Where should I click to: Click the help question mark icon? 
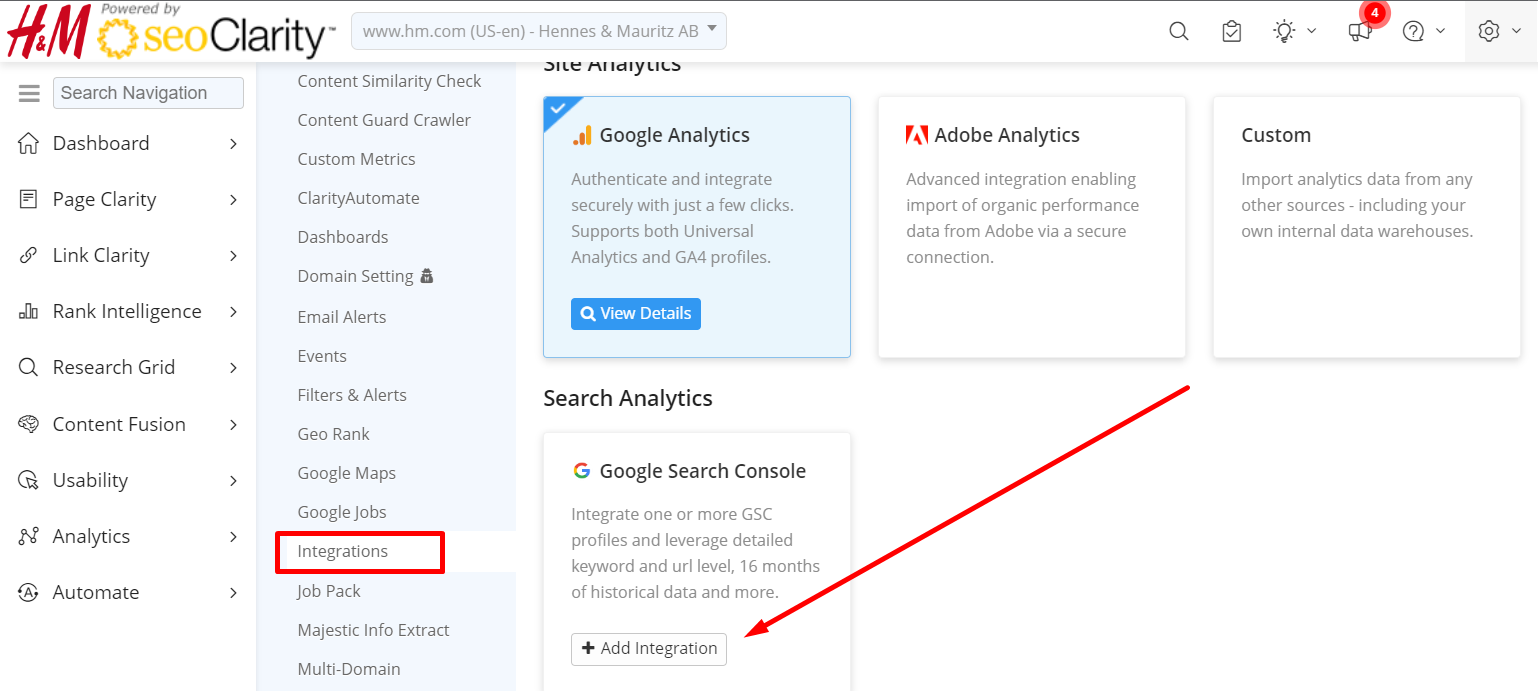[x=1413, y=31]
